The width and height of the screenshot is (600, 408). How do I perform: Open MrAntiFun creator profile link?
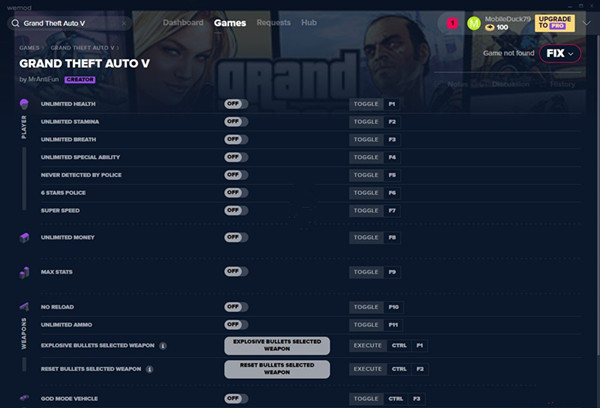(x=43, y=79)
